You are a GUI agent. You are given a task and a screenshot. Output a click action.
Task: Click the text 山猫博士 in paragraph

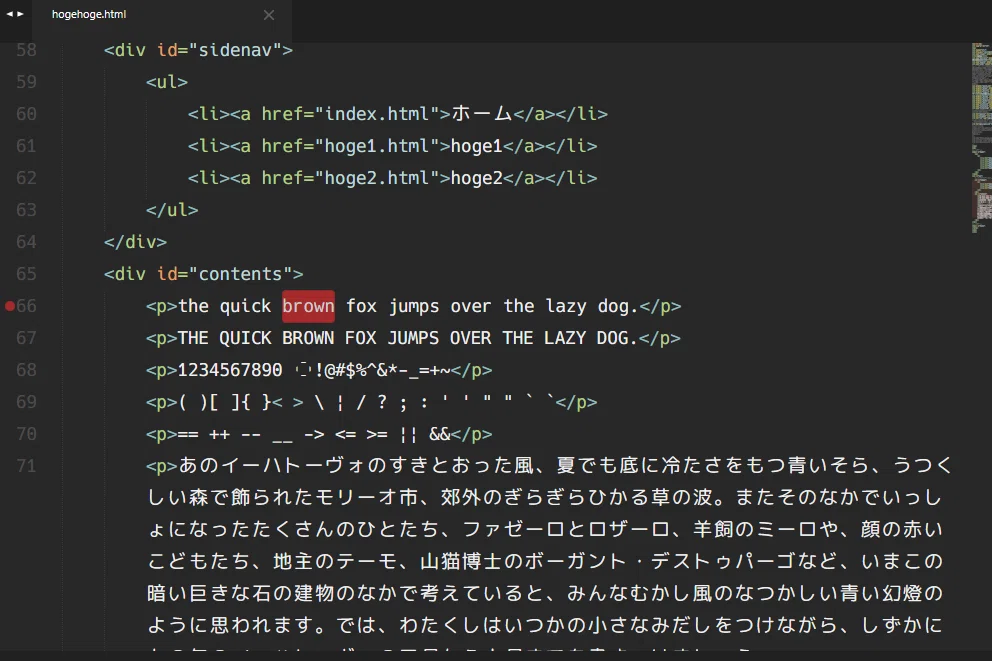point(461,561)
